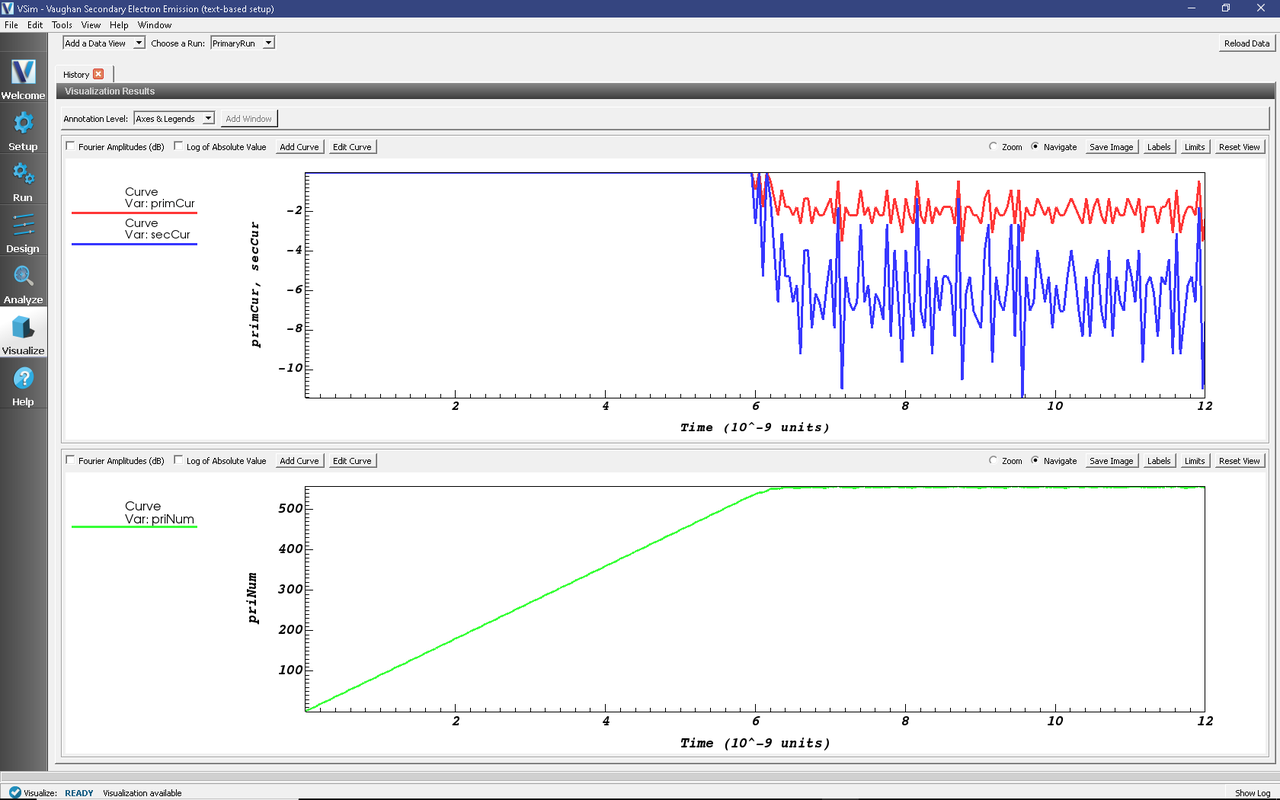
Task: Open the Window menu
Action: coord(154,25)
